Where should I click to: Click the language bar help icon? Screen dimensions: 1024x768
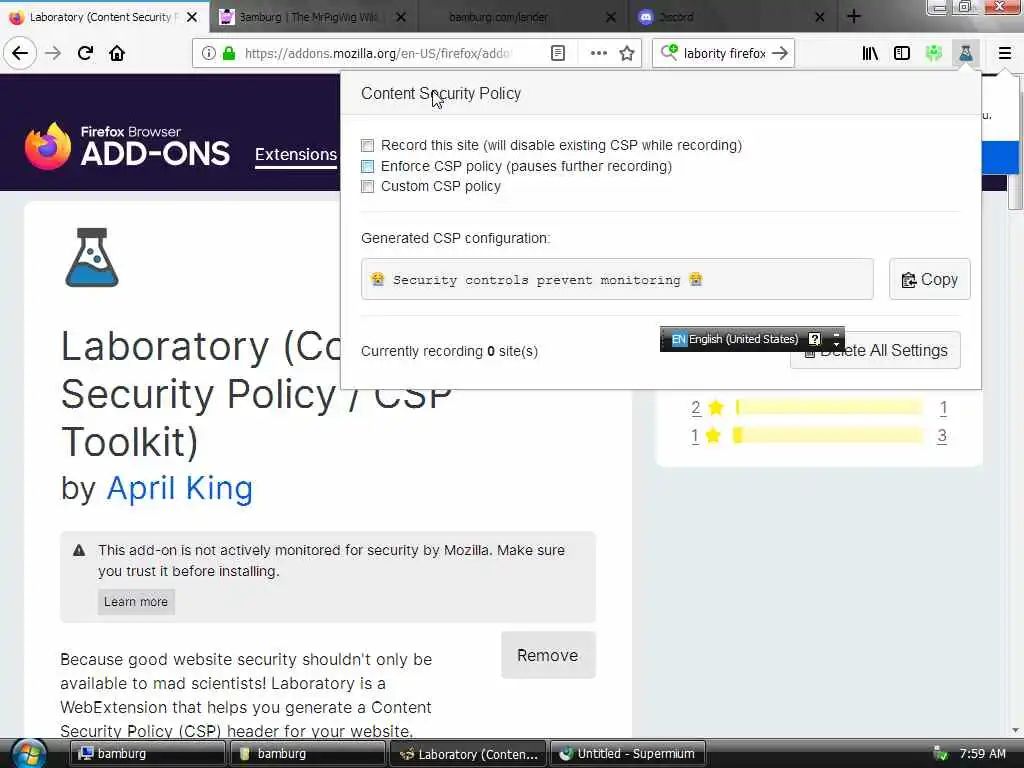tap(814, 338)
